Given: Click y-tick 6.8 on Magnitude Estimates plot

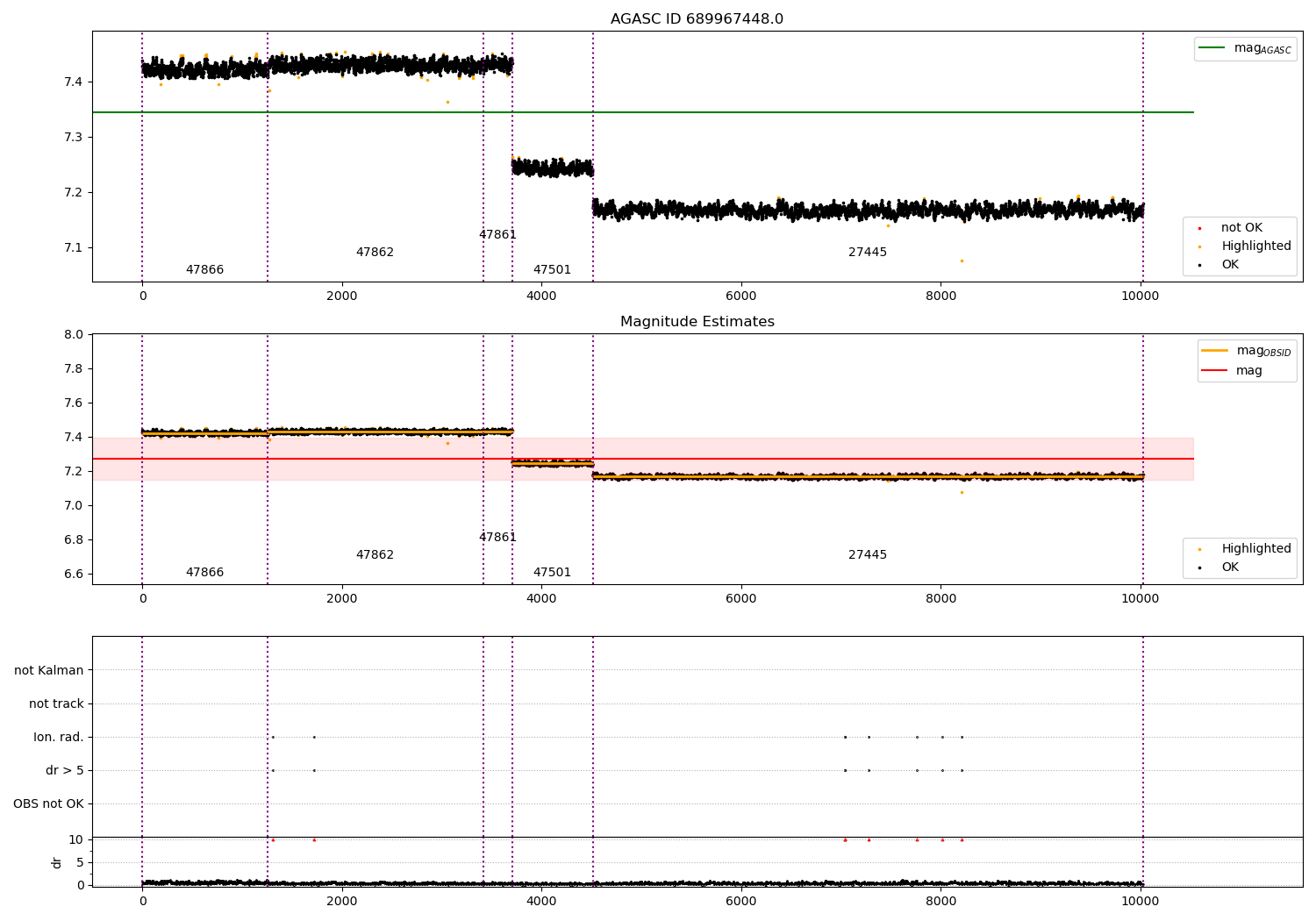Looking at the screenshot, I should click(x=74, y=540).
